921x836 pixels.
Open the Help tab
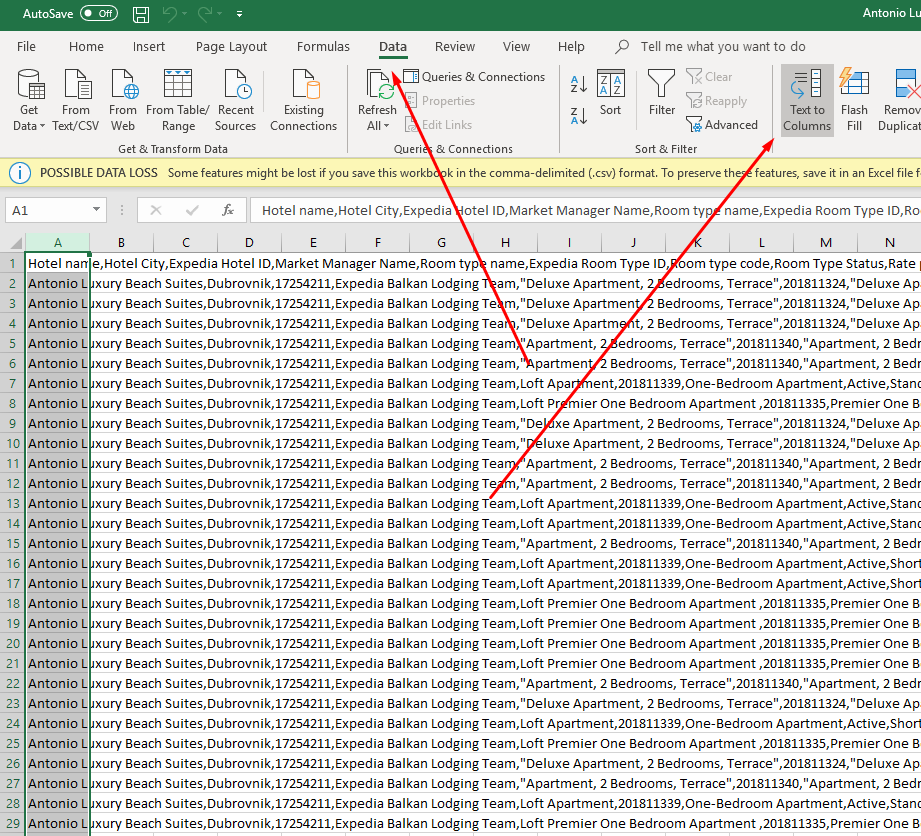pyautogui.click(x=571, y=46)
